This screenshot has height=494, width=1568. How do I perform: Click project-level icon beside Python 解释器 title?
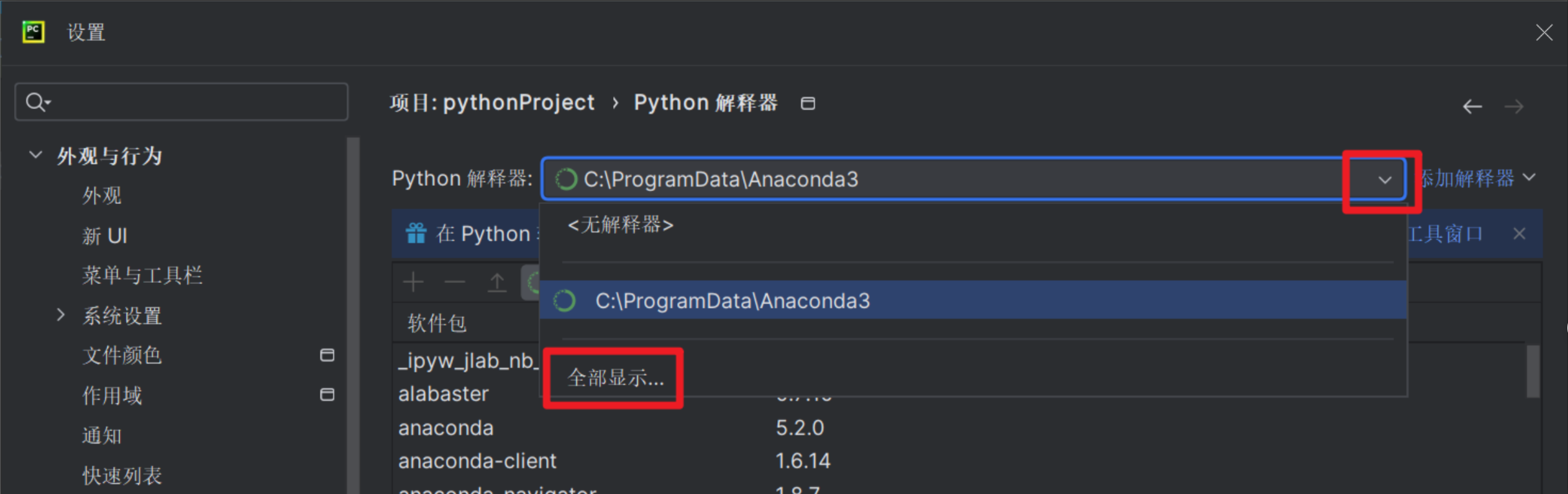[x=808, y=103]
